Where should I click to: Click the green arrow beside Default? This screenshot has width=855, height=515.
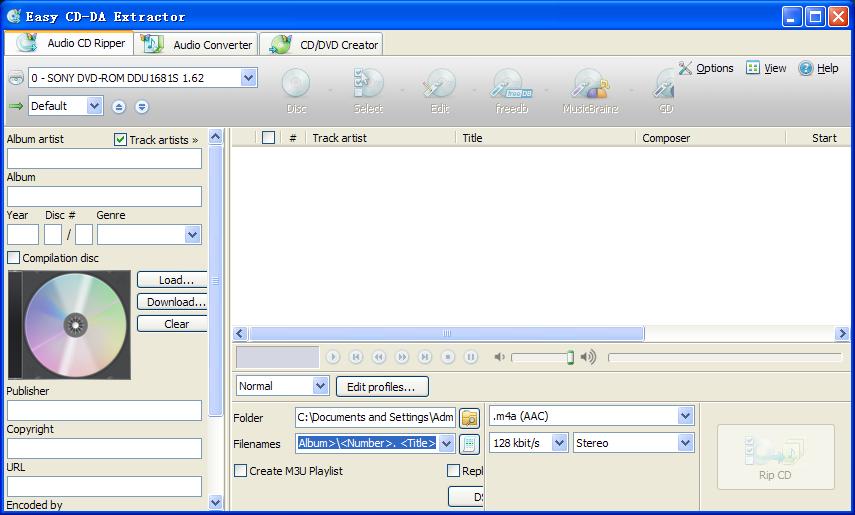coord(16,106)
